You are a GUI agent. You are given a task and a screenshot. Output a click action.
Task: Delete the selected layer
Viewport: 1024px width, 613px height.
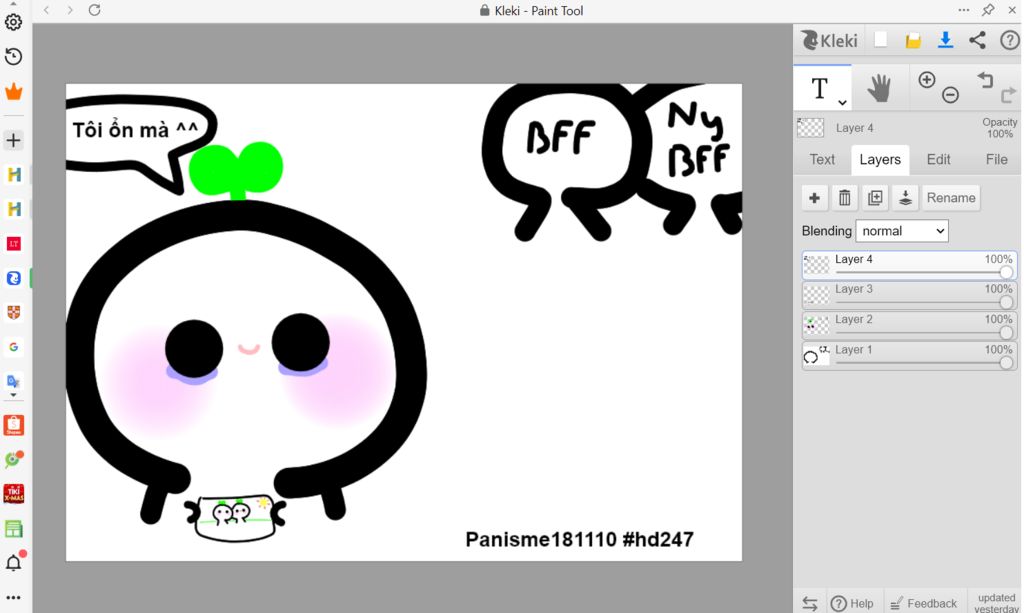click(844, 198)
